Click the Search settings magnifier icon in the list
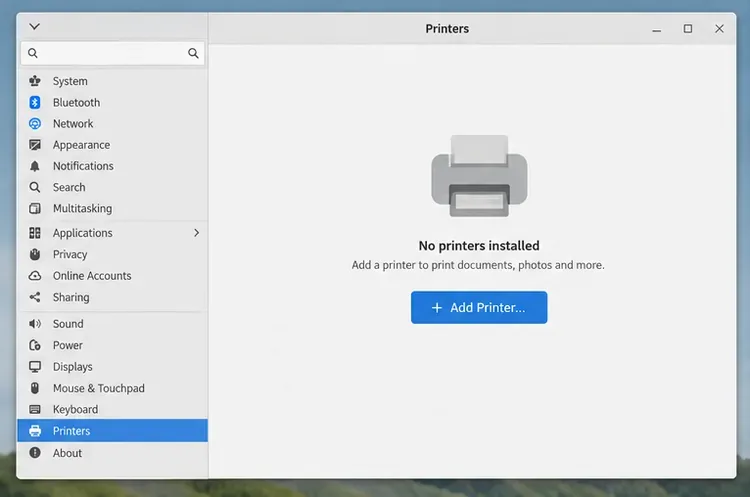750x497 pixels. tap(34, 187)
